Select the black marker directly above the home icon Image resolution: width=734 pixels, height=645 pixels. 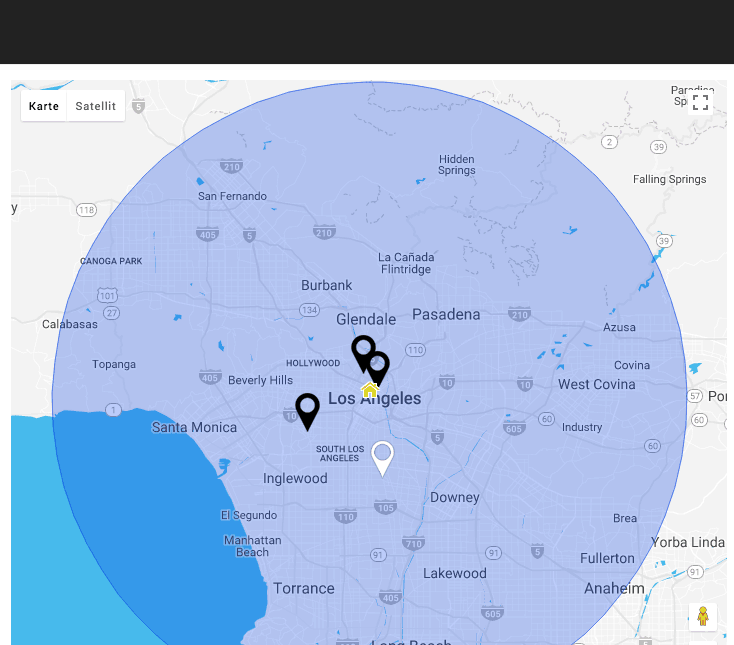click(378, 366)
